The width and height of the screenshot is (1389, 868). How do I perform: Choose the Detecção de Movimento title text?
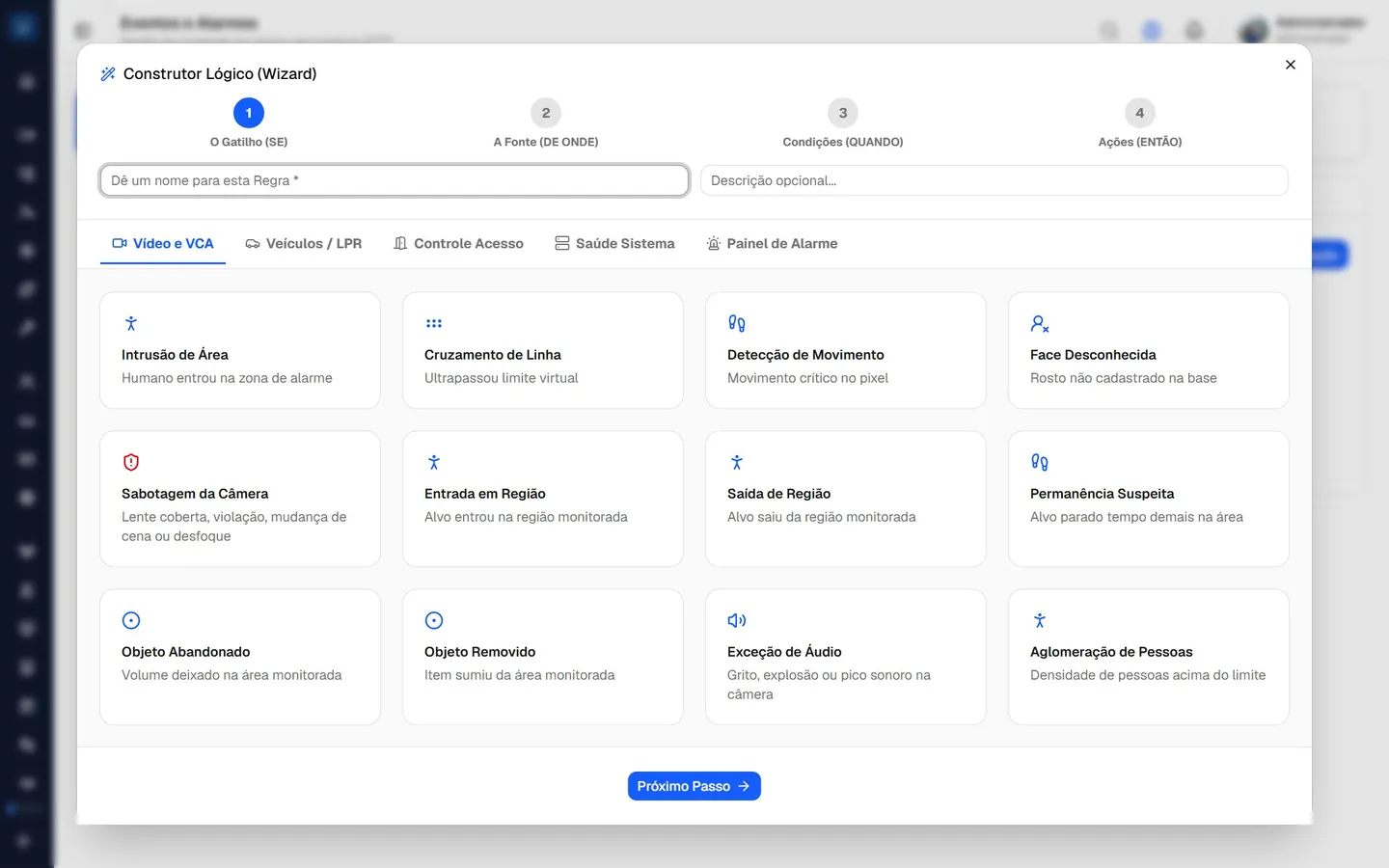click(x=805, y=355)
